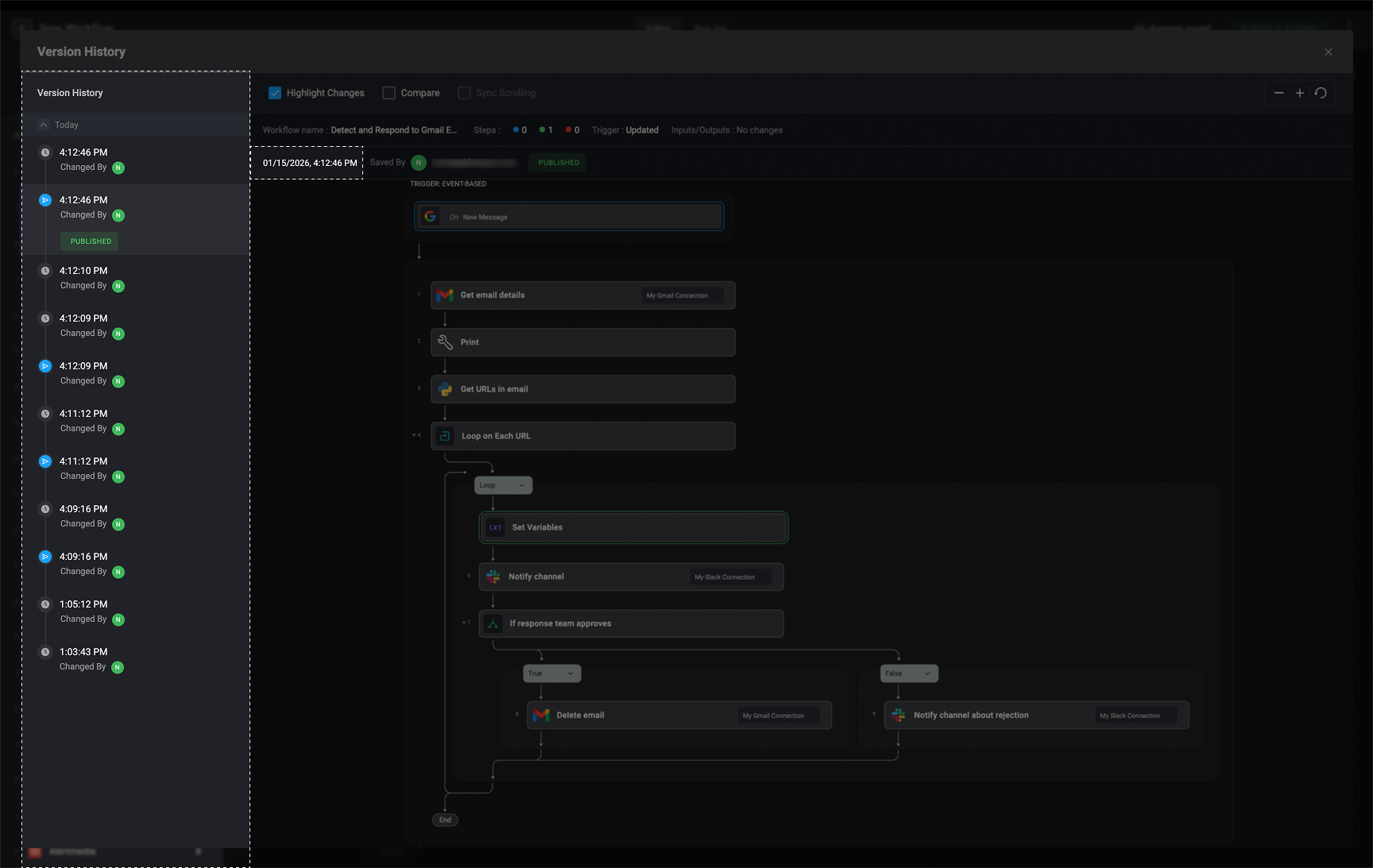Select the 1:03:43 PM version
This screenshot has width=1373, height=868.
pos(136,659)
